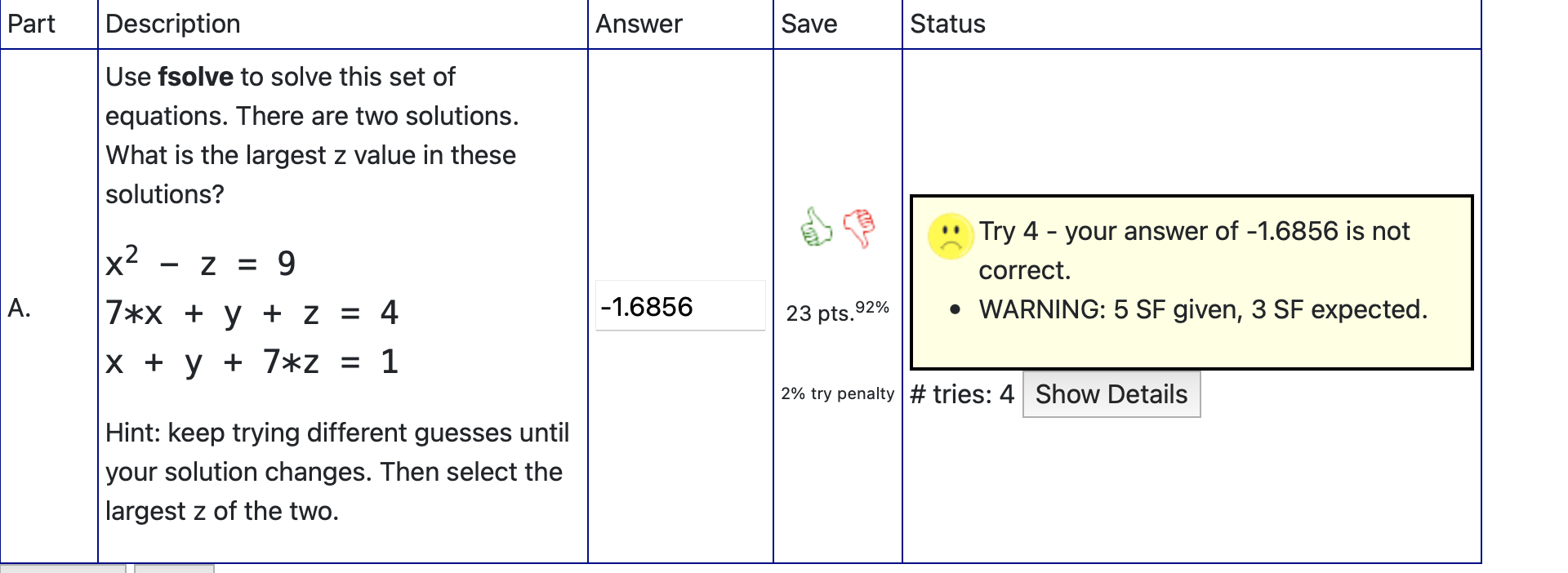Click the answer field containing -1.6856
1568x573 pixels.
680,306
